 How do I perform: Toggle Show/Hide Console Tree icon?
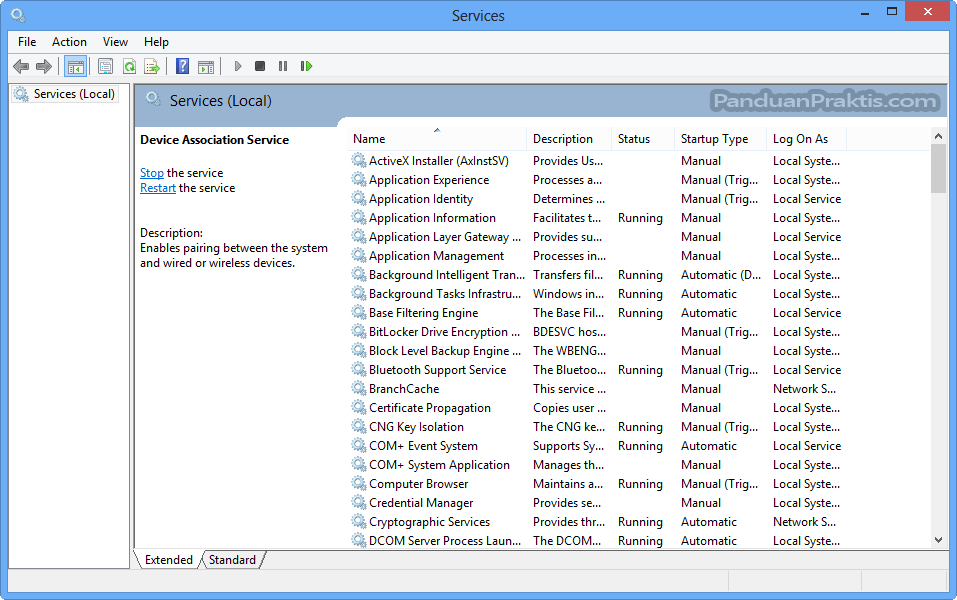click(76, 67)
